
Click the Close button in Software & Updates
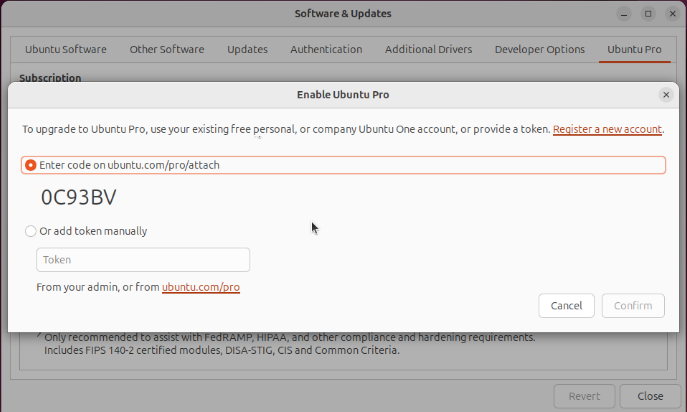(x=650, y=396)
